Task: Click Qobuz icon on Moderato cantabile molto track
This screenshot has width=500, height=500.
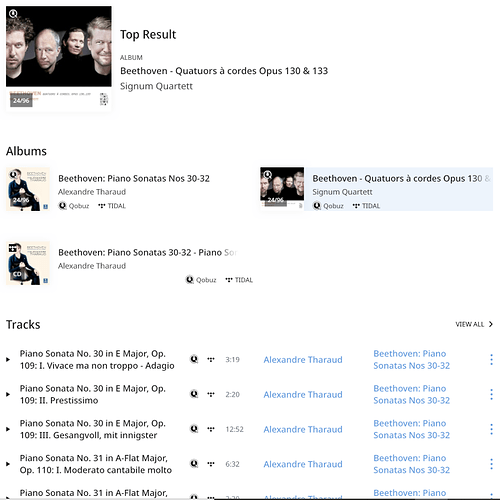Action: tap(194, 464)
